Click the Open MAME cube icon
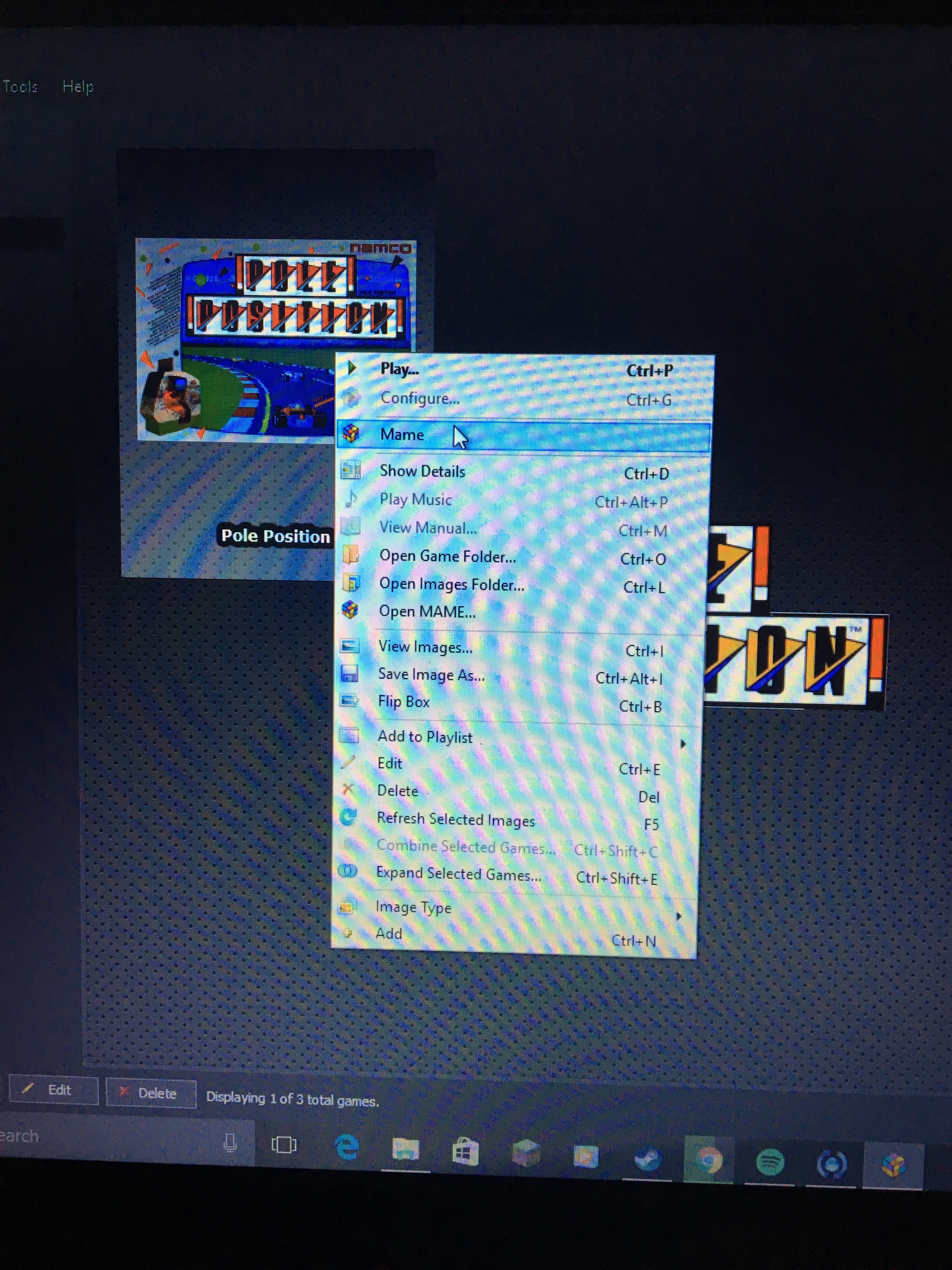This screenshot has height=1270, width=952. [349, 610]
